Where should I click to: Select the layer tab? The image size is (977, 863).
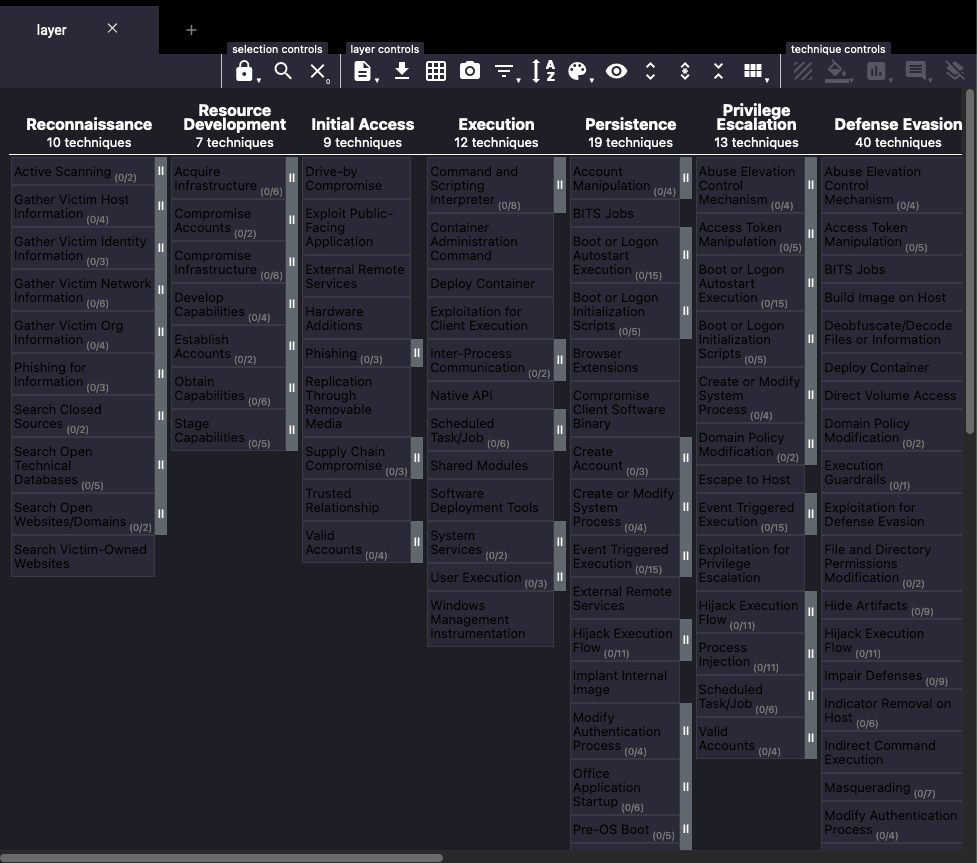tap(52, 29)
